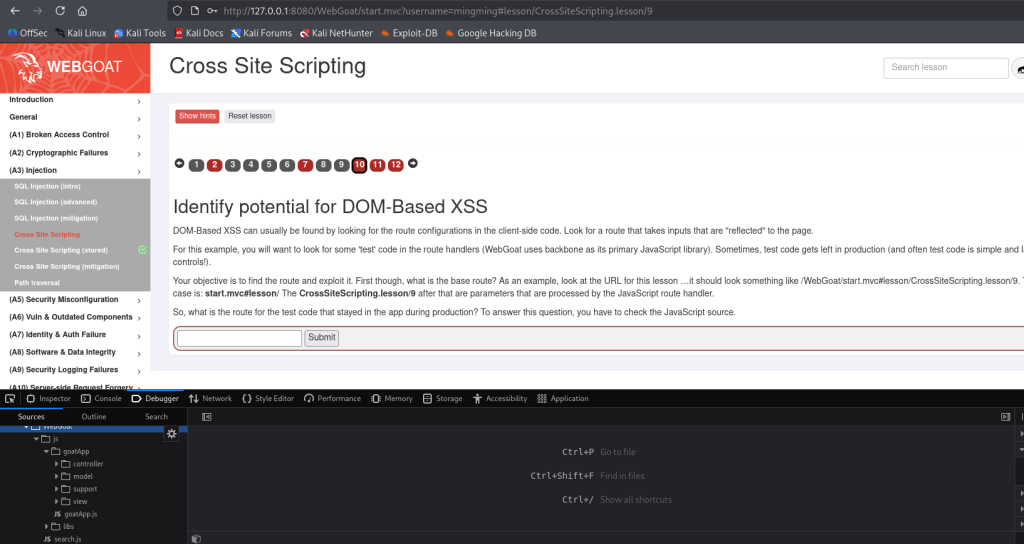1024x544 pixels.
Task: Switch to the Console tab
Action: click(x=101, y=398)
